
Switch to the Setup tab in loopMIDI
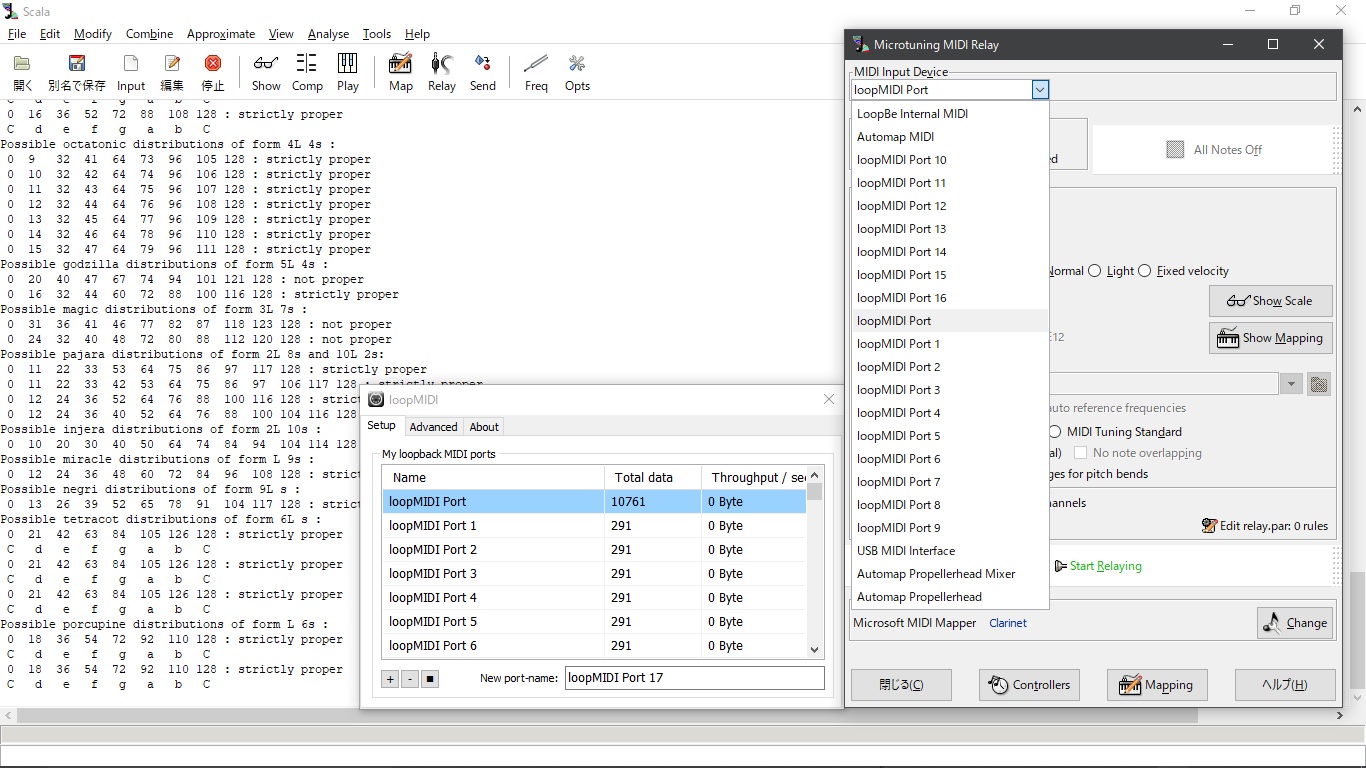click(x=382, y=425)
